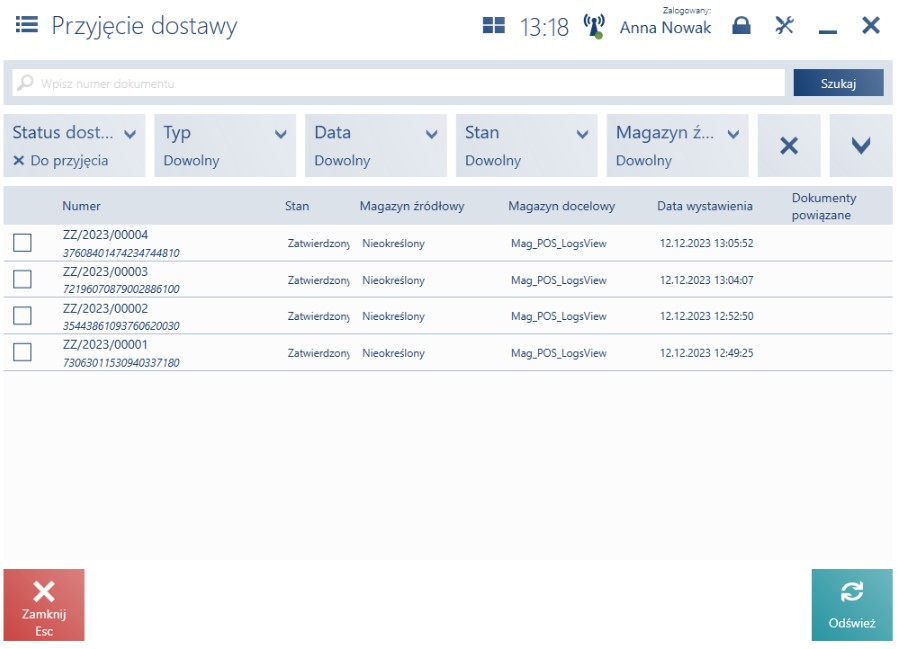The height and width of the screenshot is (649, 898).
Task: Sort by Numer column header
Action: pyautogui.click(x=81, y=206)
